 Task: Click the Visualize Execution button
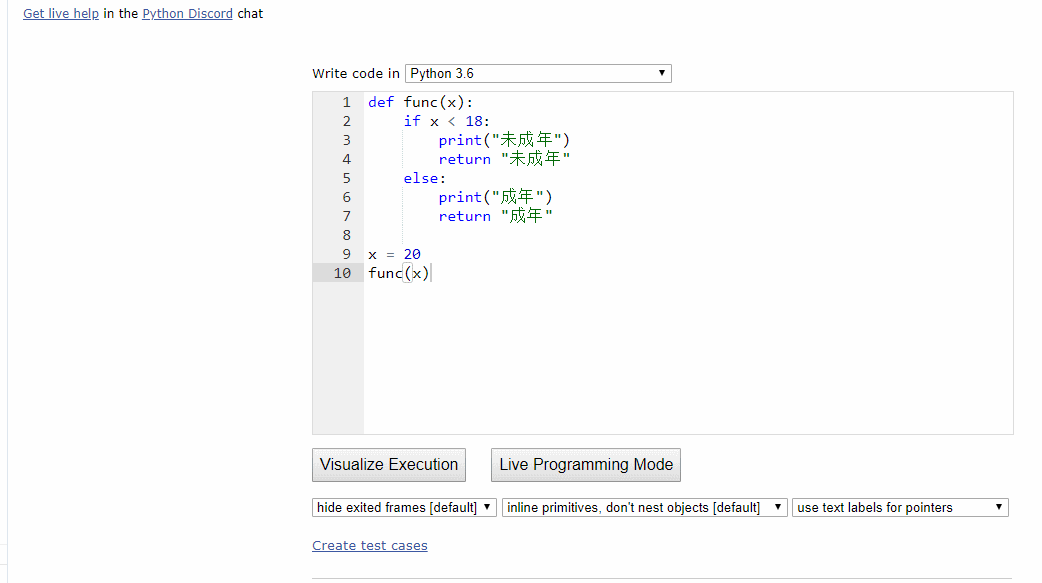click(388, 464)
